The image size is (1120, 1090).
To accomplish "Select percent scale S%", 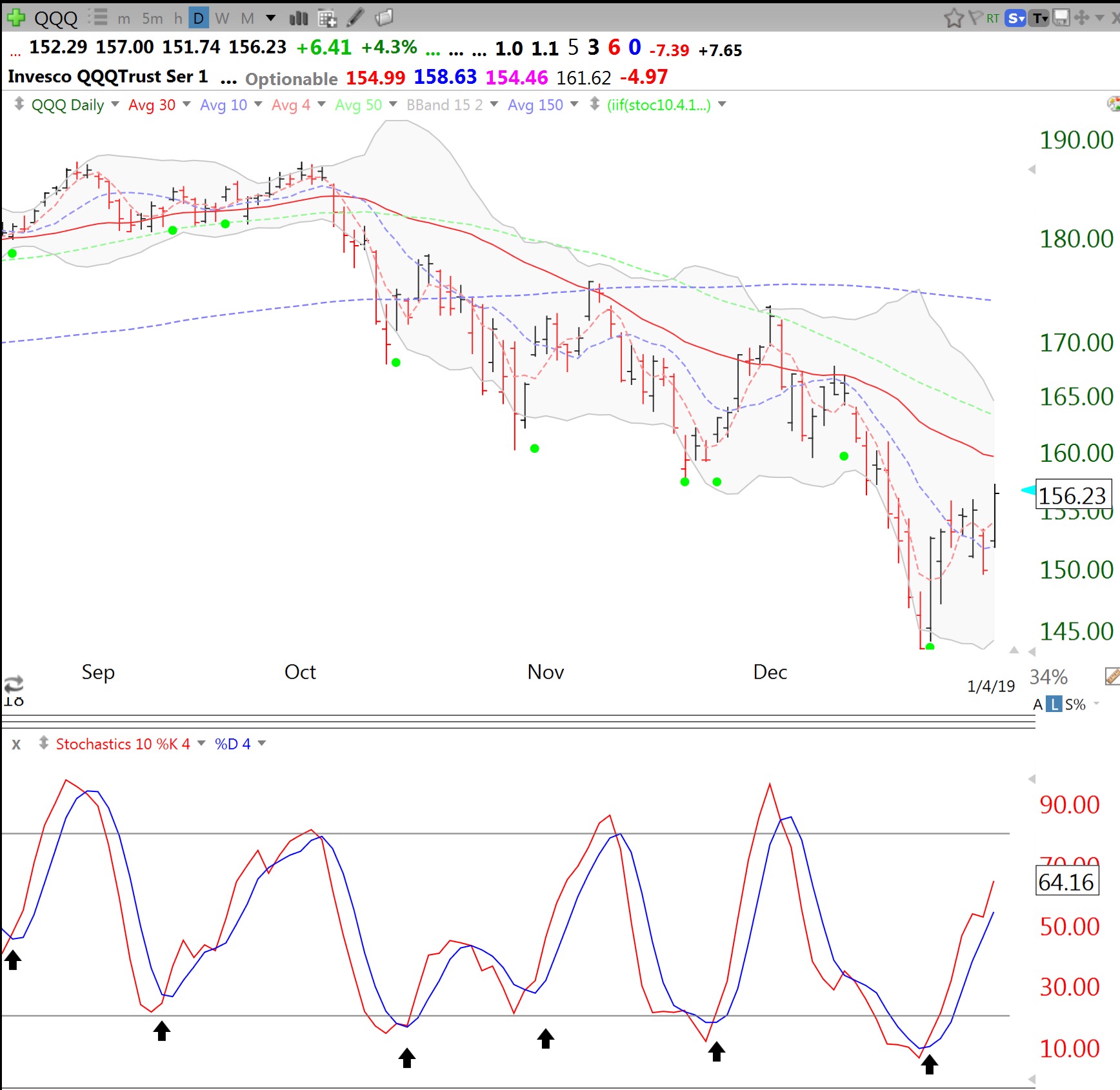I will click(1075, 704).
